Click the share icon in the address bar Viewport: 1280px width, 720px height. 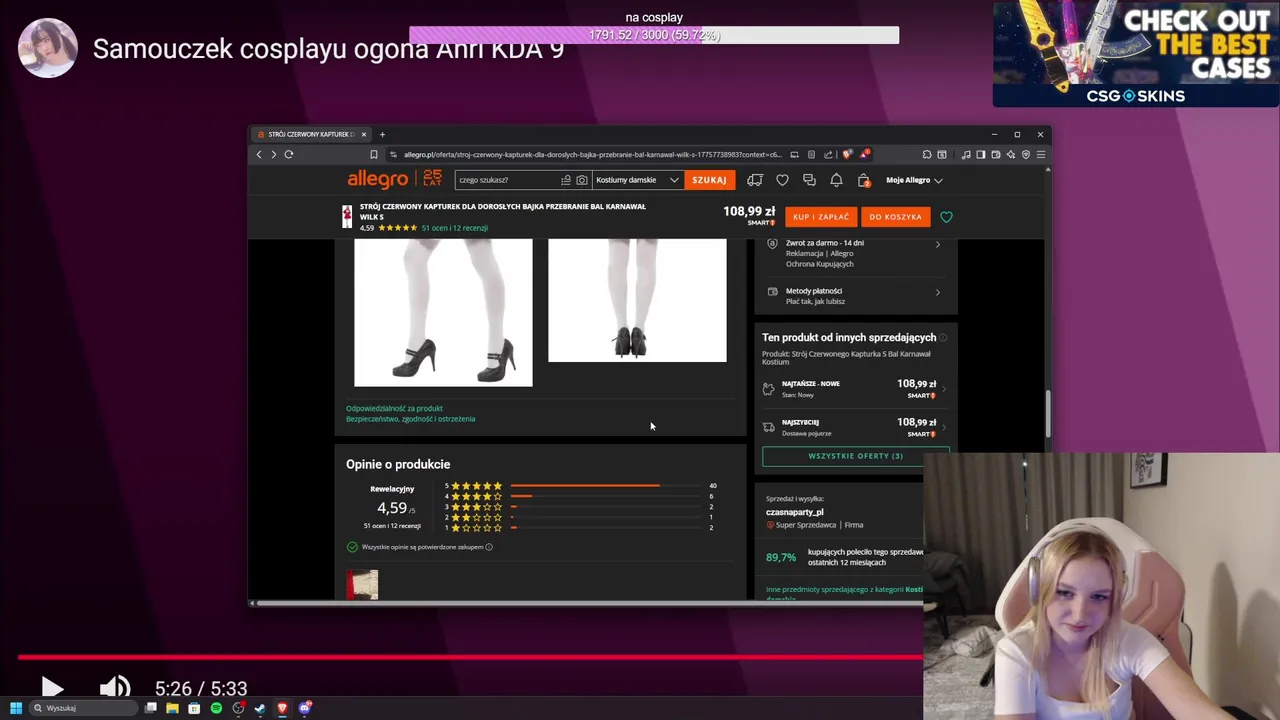click(x=828, y=154)
